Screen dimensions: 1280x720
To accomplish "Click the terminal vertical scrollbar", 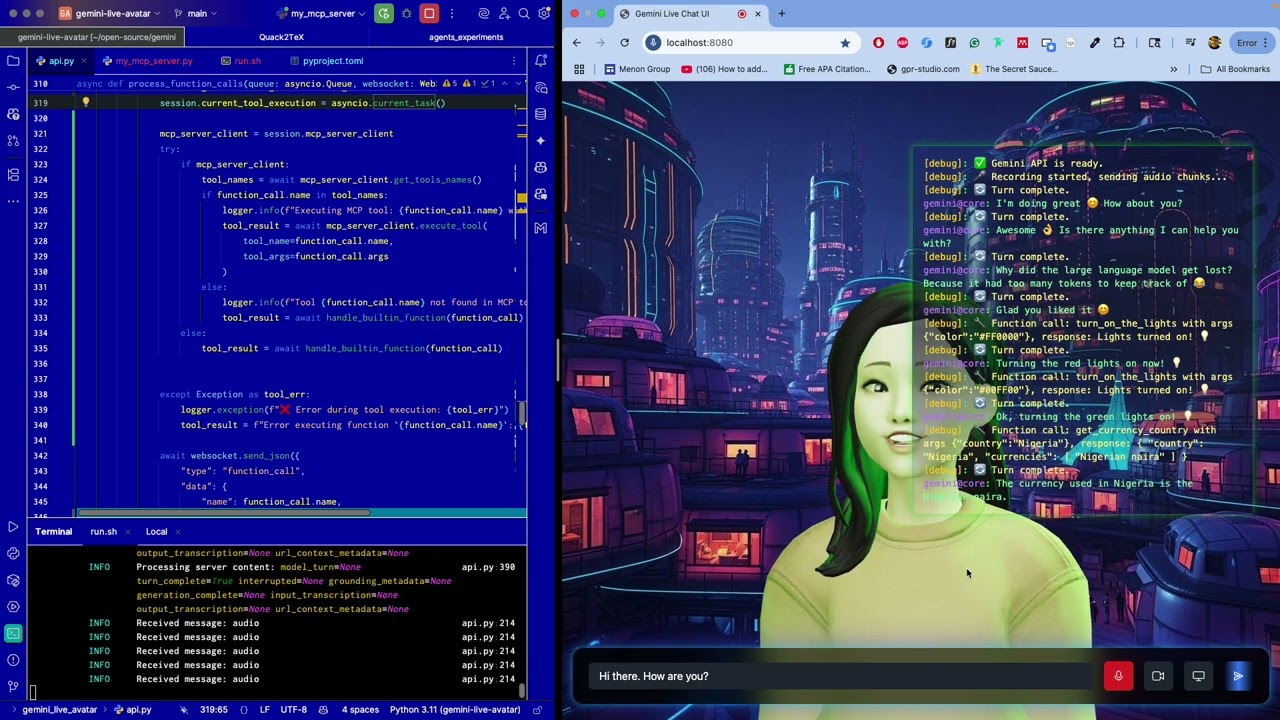I will 521,690.
